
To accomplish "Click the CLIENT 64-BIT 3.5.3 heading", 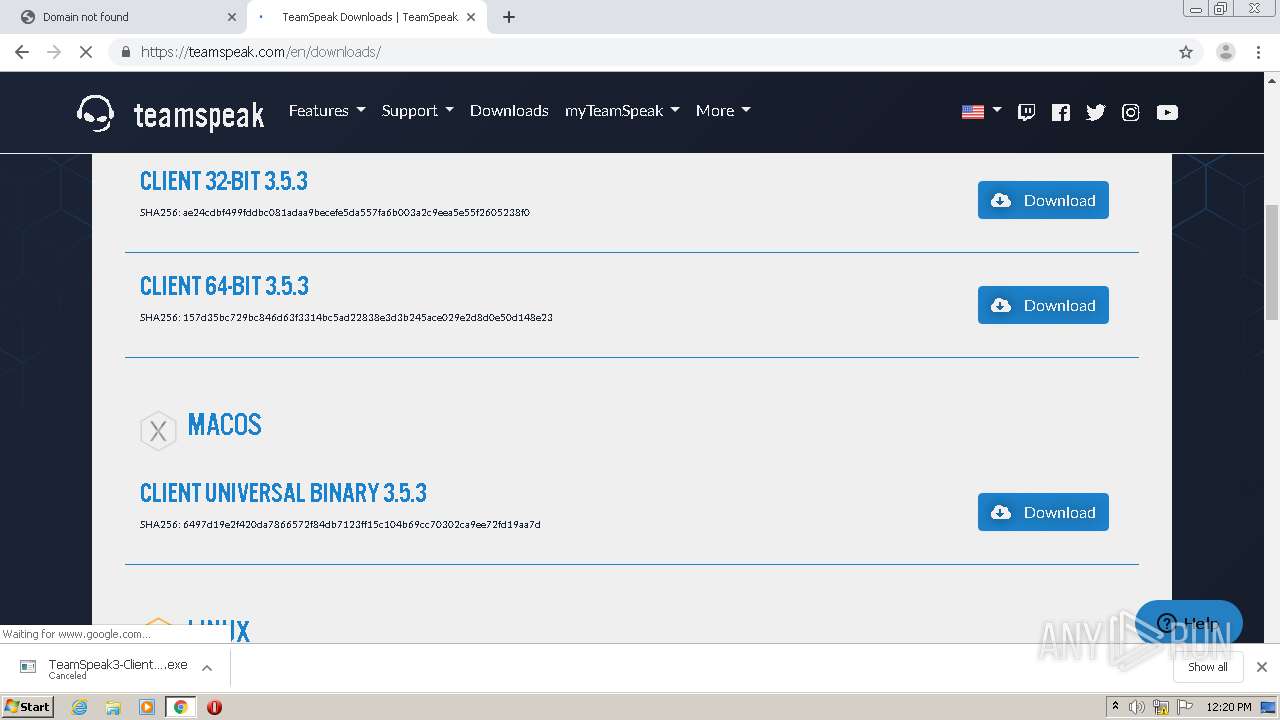I will (224, 286).
